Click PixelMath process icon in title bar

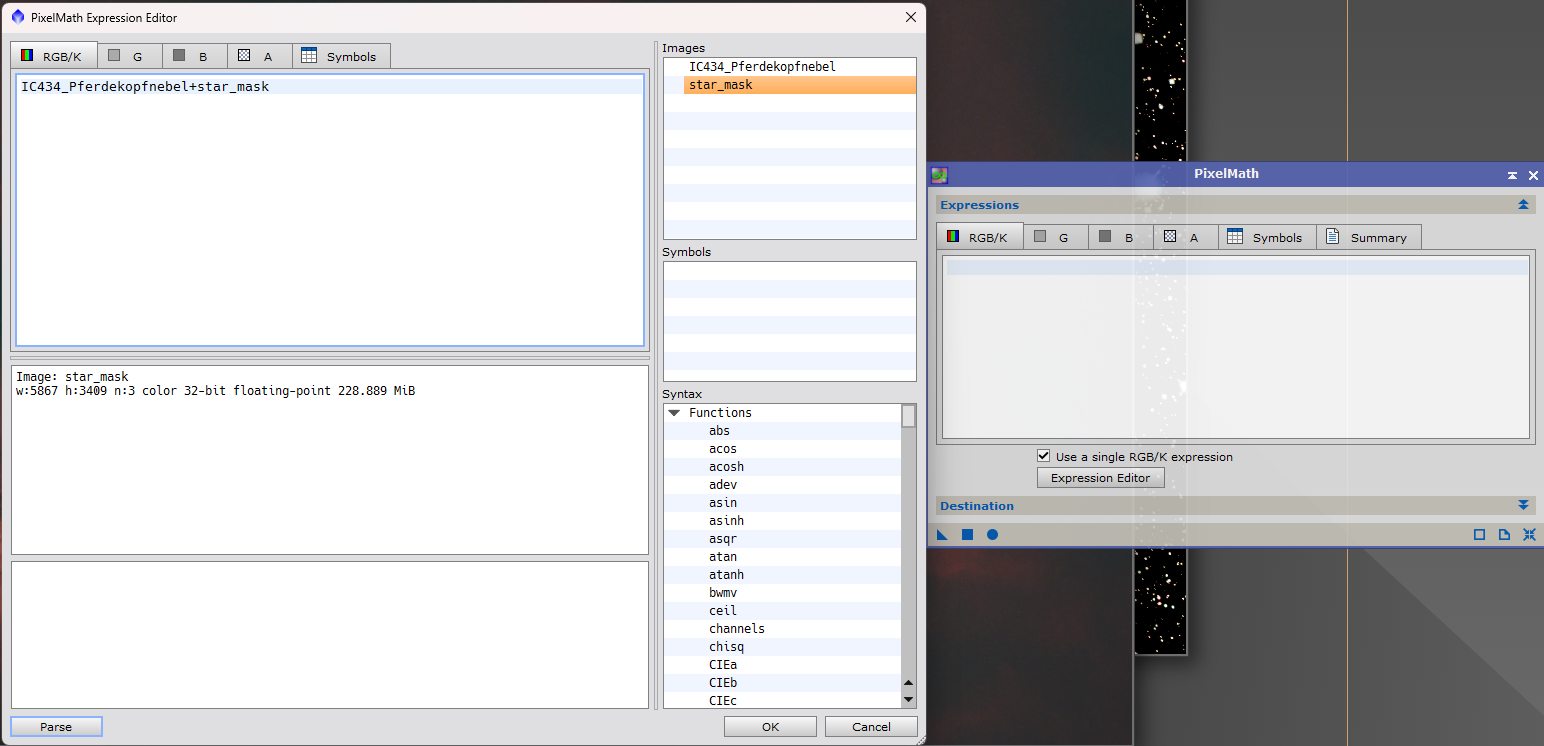pos(939,175)
